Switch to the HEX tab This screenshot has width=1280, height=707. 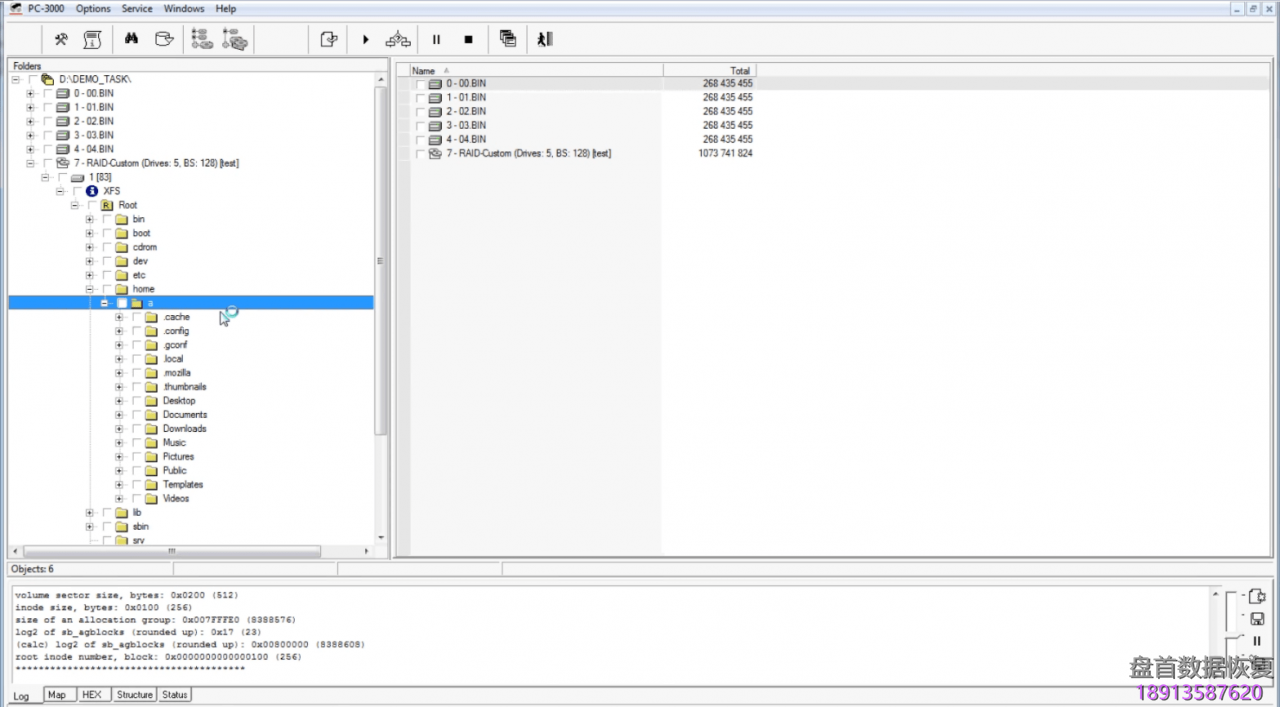point(91,695)
